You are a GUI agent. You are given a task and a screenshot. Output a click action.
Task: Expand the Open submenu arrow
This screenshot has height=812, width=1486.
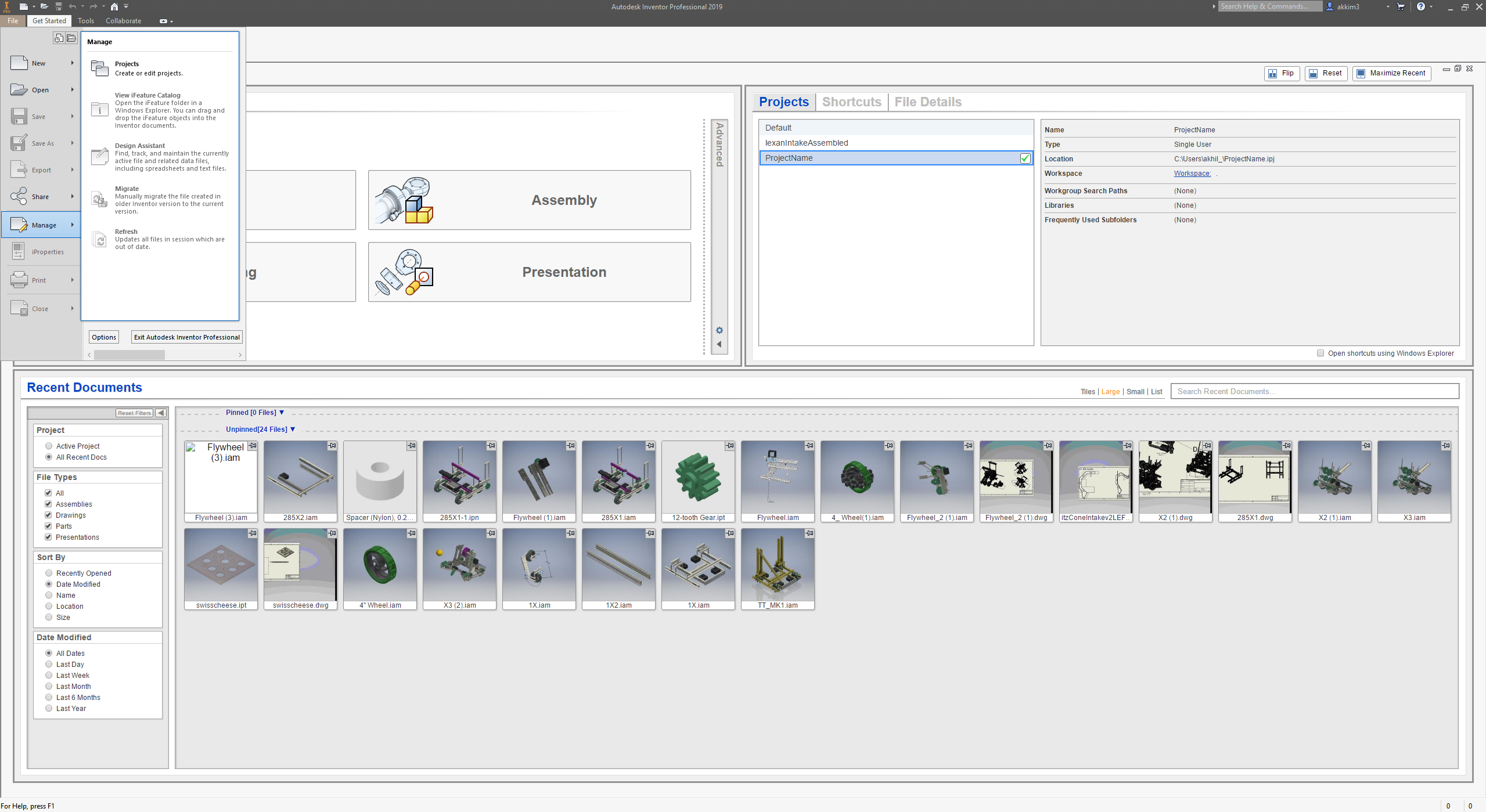[x=73, y=90]
